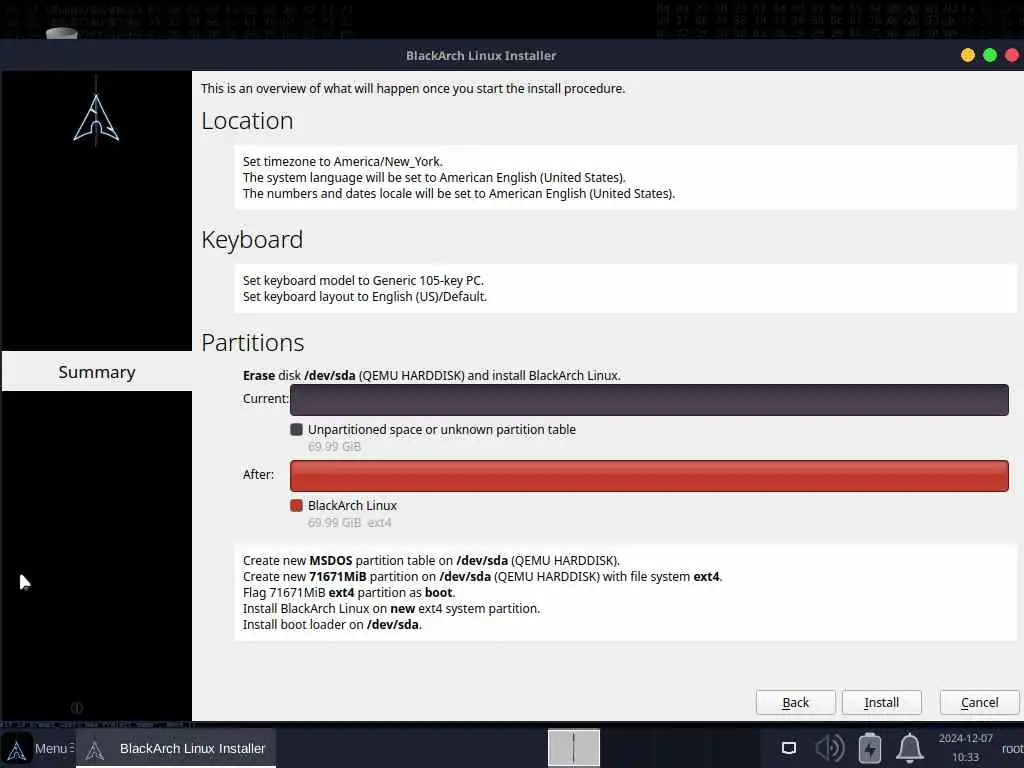Minimize with the yellow window button

click(968, 56)
